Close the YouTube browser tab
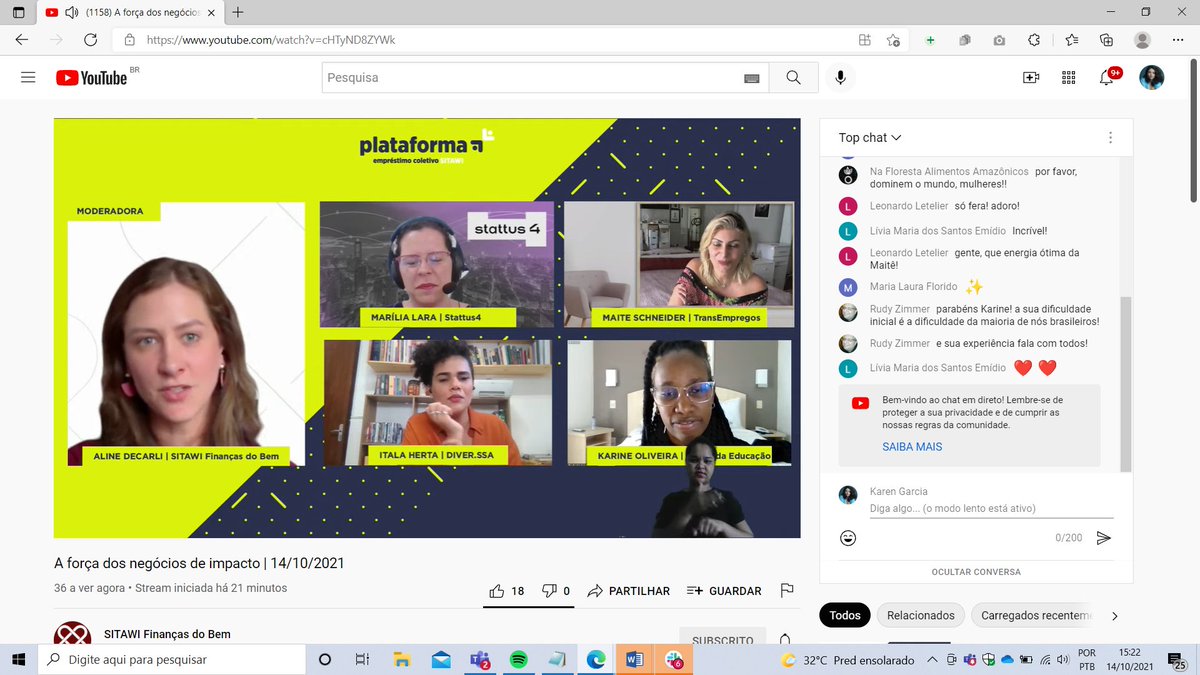 pos(211,12)
